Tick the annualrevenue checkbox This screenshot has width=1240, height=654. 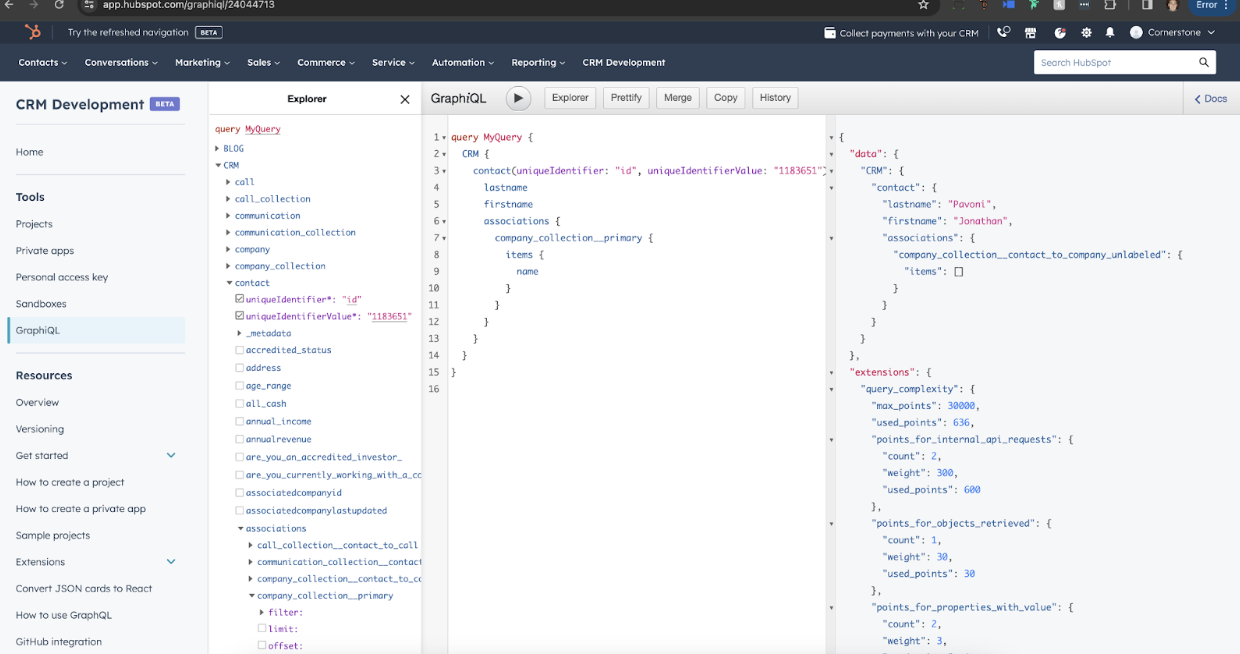(x=240, y=439)
